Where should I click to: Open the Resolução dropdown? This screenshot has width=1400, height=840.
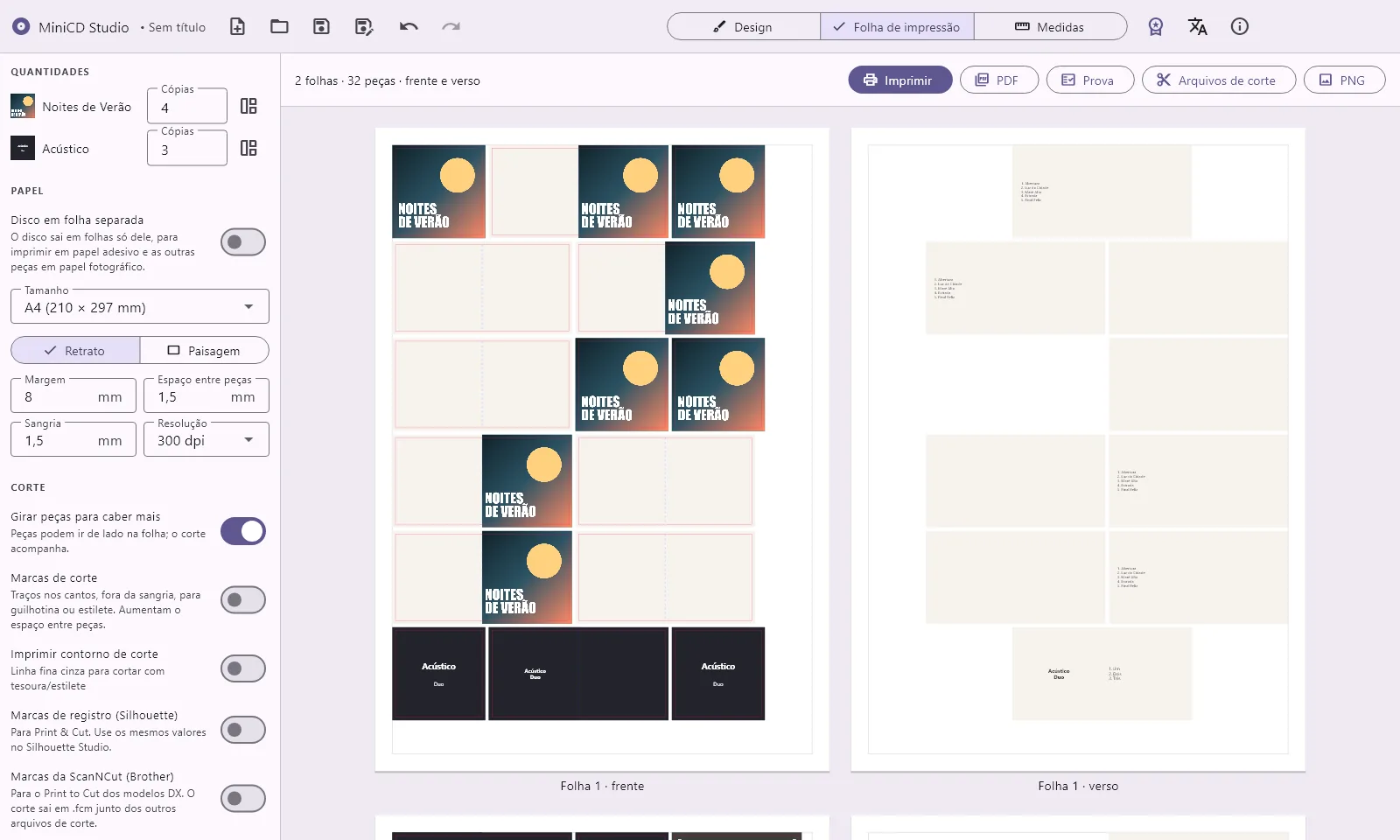click(206, 440)
